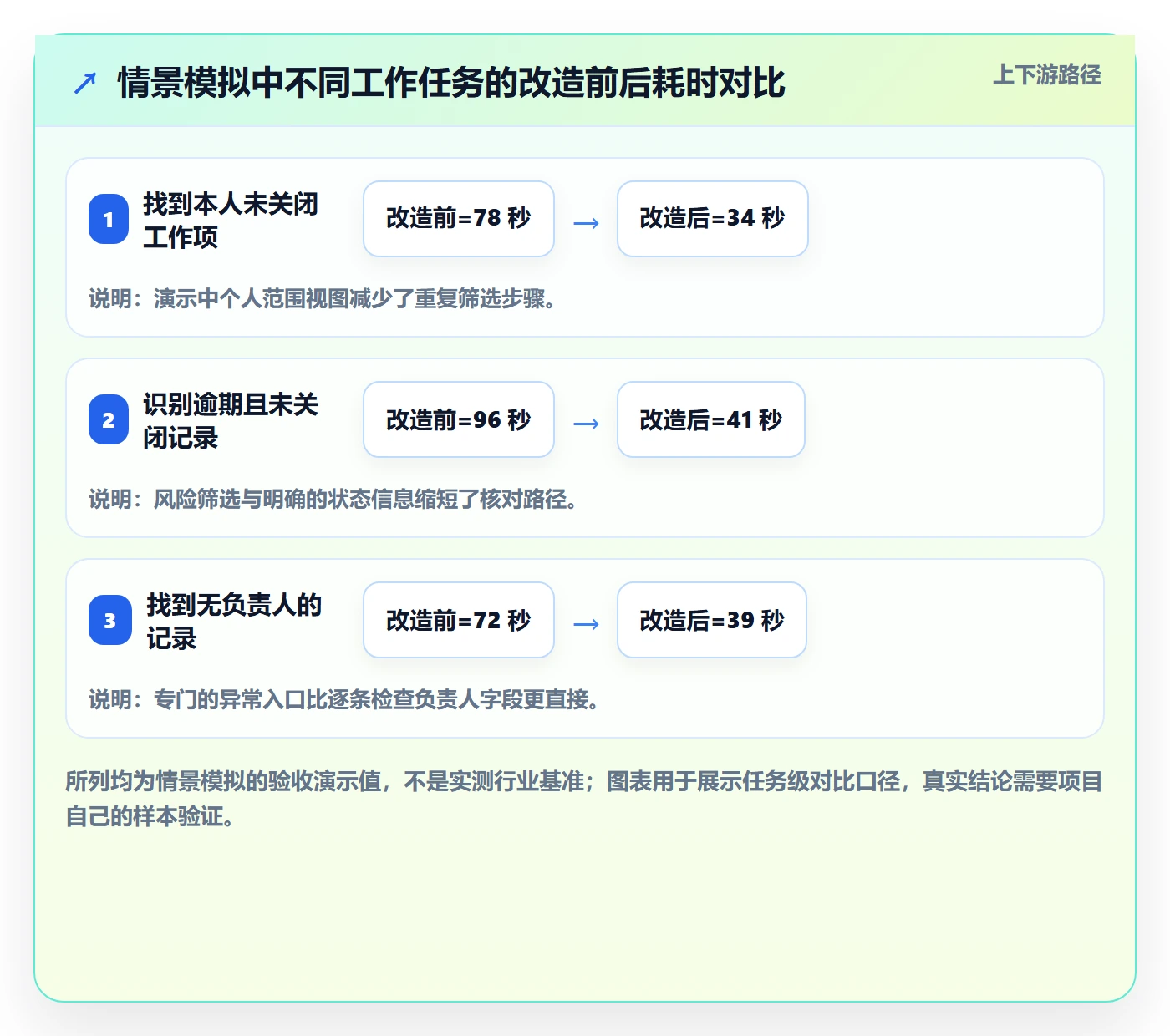Screen dimensions: 1170x1036
Task: Click the '改造后=39 秒' box
Action: (x=712, y=620)
